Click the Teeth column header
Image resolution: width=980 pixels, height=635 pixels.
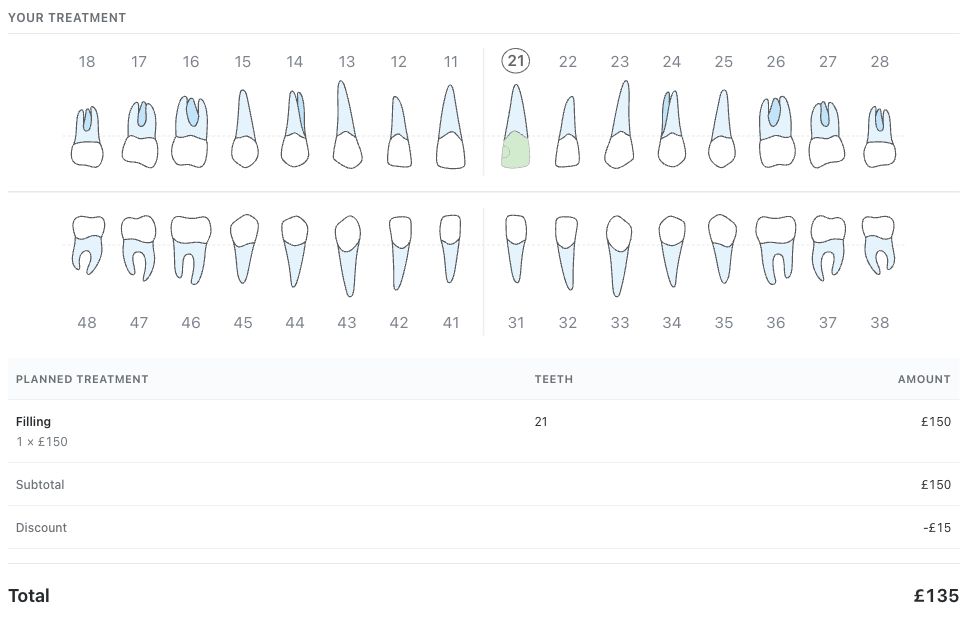click(554, 379)
